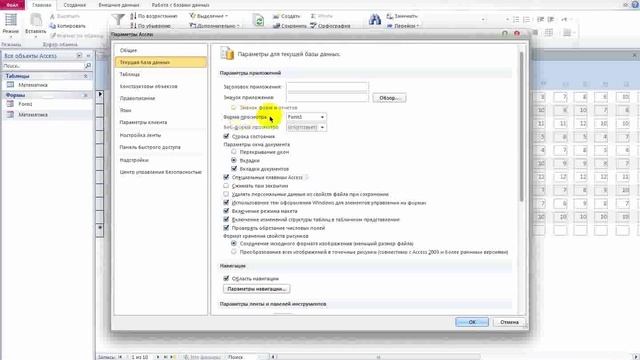
Task: Sort ascending with По возрастанию
Action: click(154, 16)
